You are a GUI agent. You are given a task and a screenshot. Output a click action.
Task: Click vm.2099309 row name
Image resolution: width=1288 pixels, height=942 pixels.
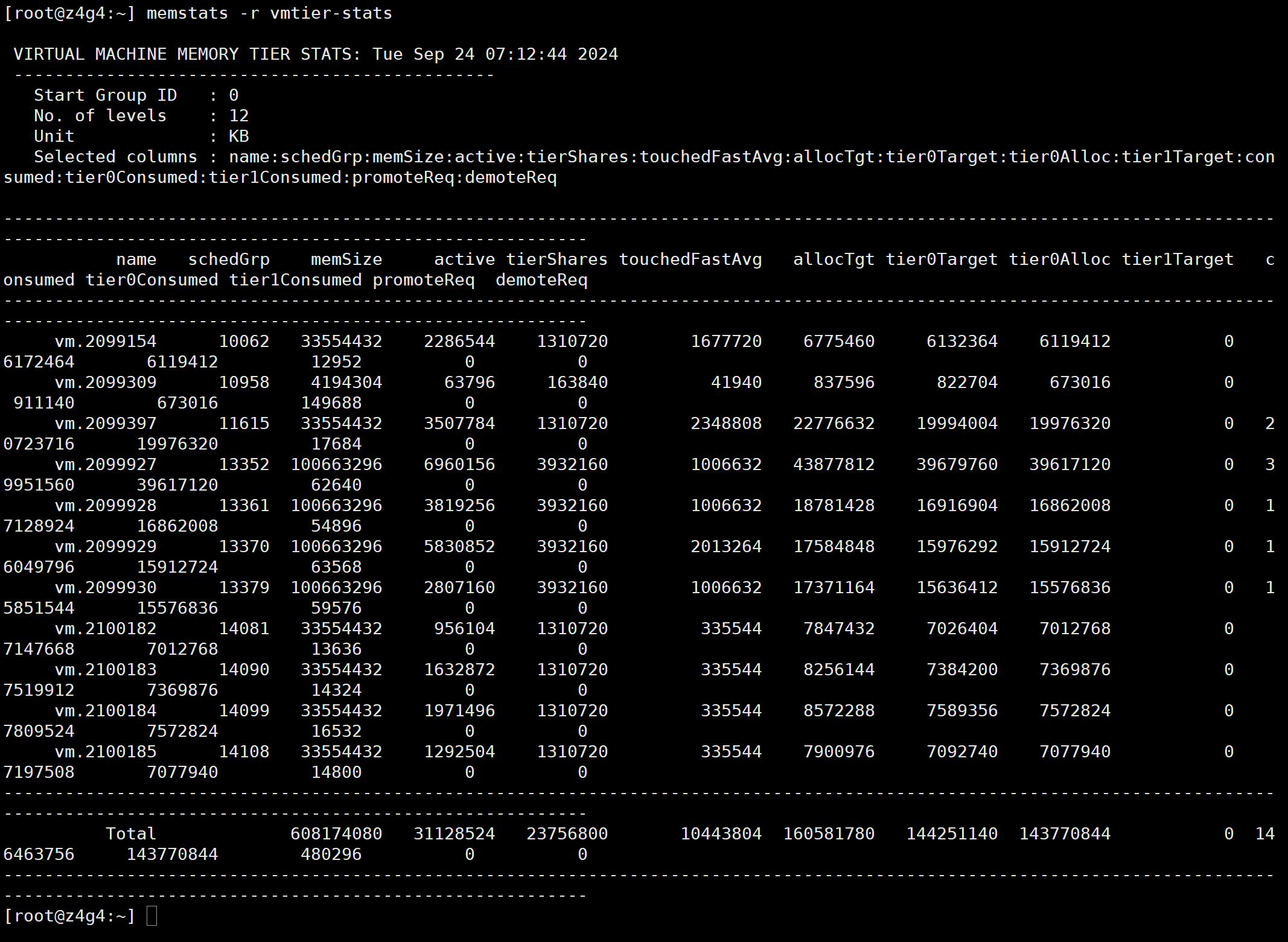pos(106,383)
